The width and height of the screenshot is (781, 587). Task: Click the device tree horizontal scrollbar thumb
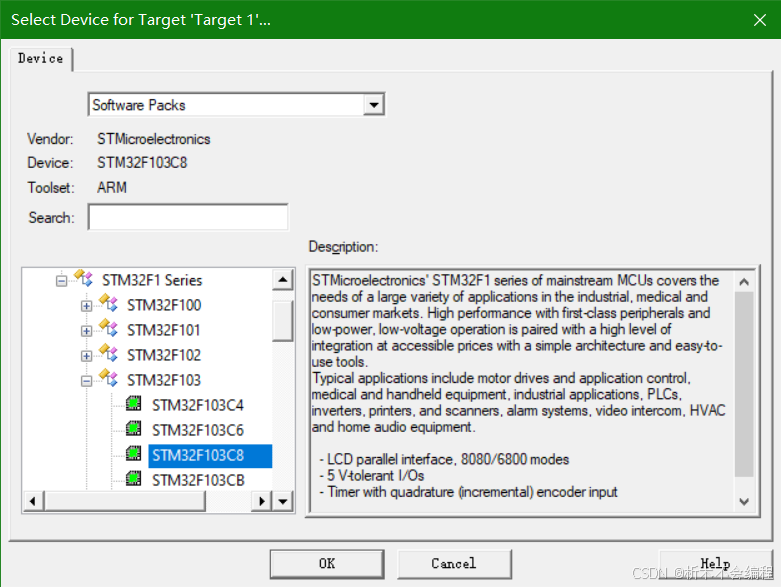pos(125,501)
